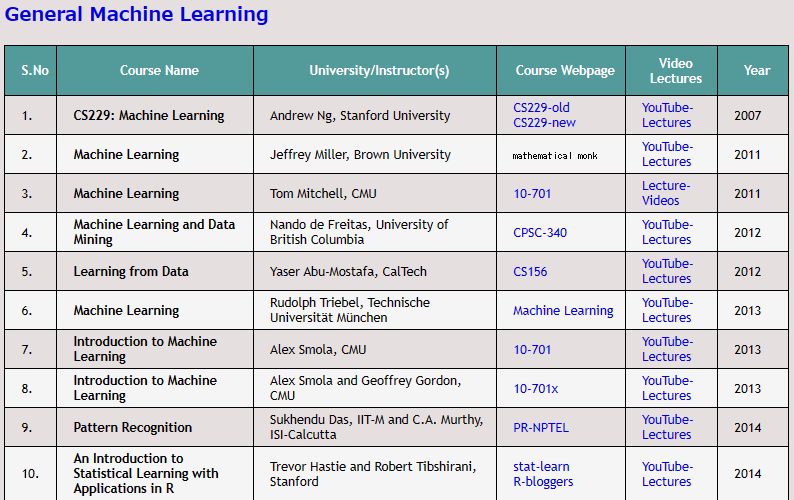The width and height of the screenshot is (794, 500).
Task: Select Pattern Recognition course name
Action: (132, 428)
